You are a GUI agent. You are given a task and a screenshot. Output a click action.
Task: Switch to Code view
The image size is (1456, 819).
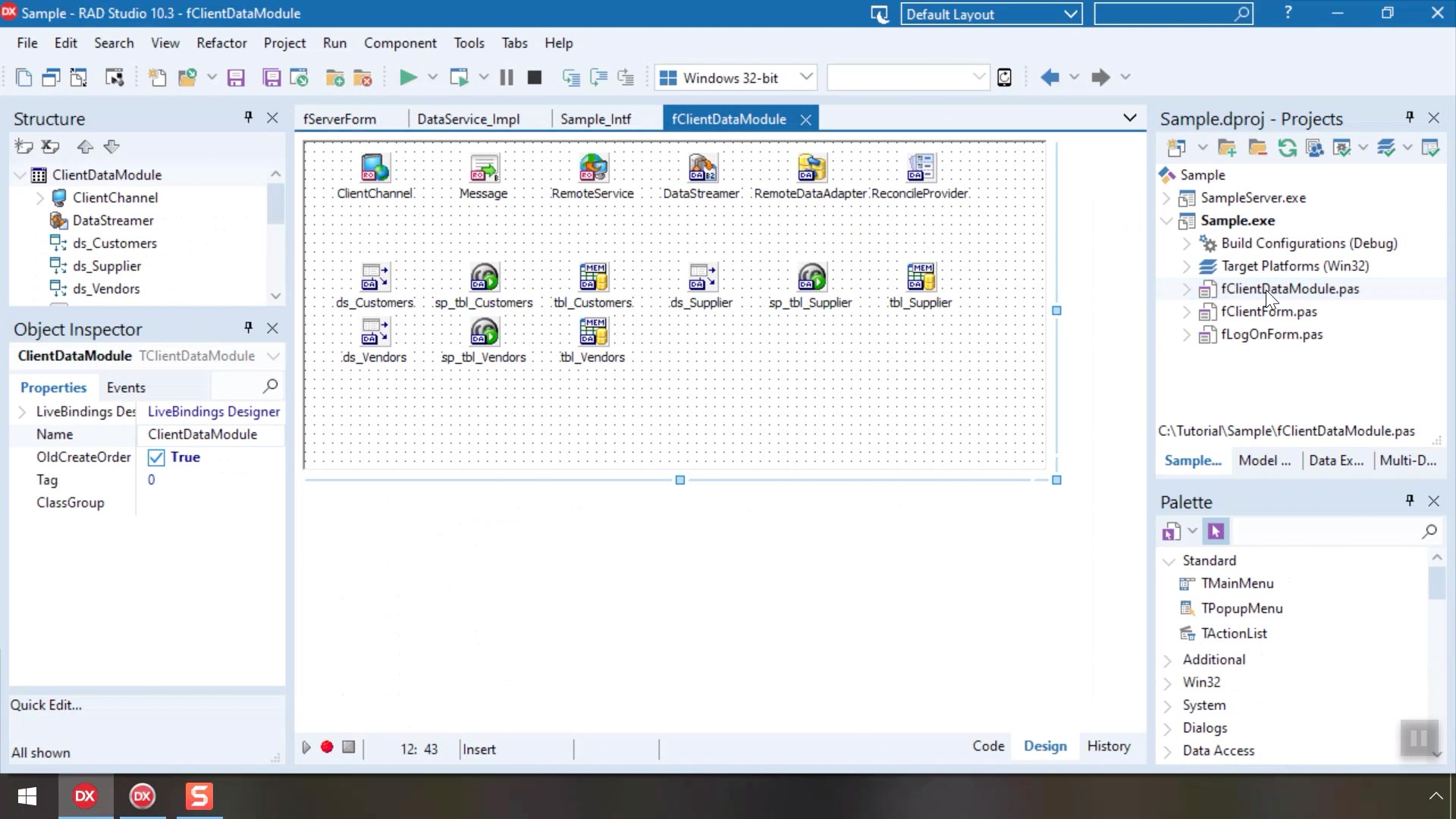988,746
